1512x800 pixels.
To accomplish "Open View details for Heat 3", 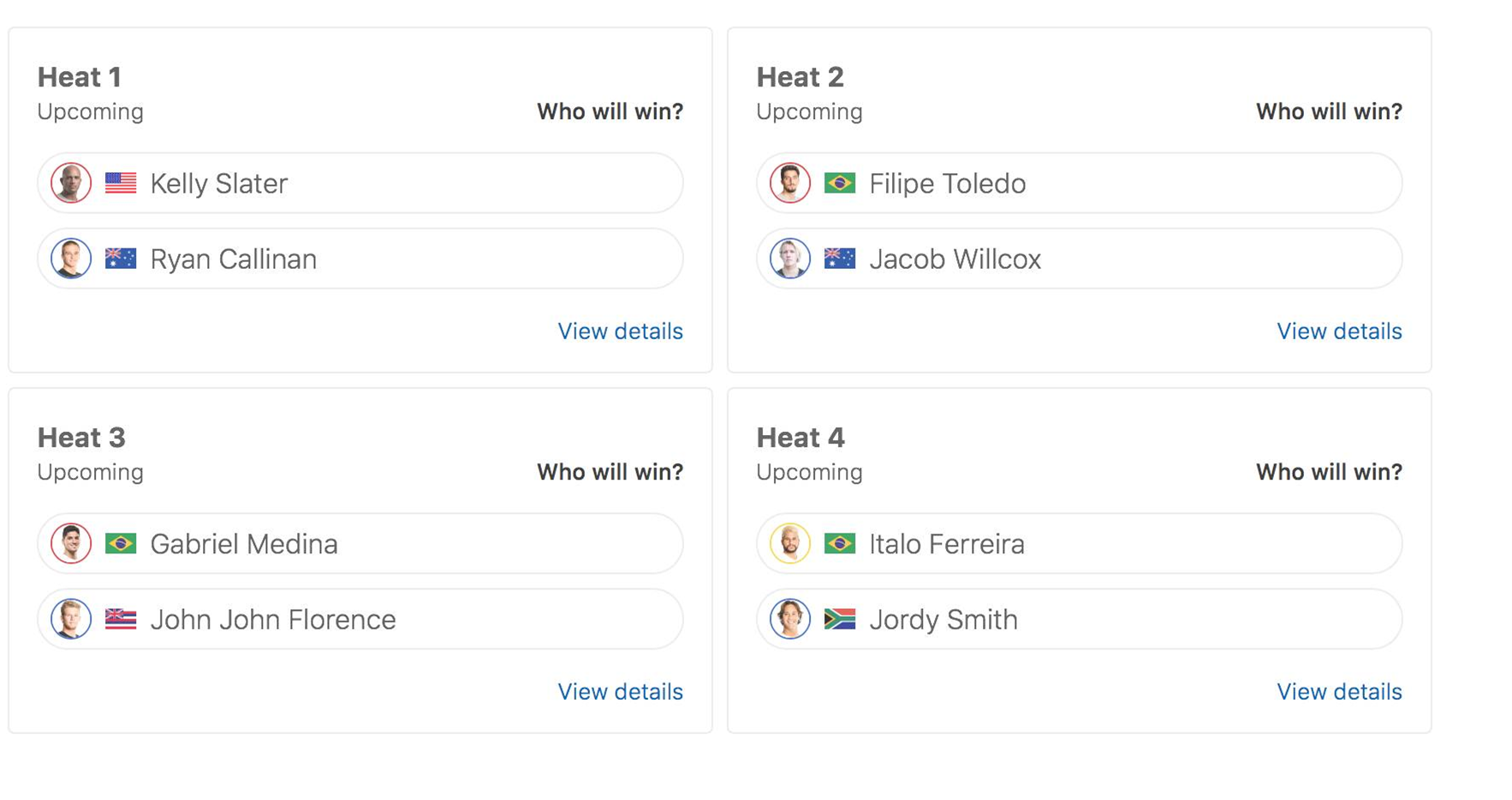I will coord(621,692).
